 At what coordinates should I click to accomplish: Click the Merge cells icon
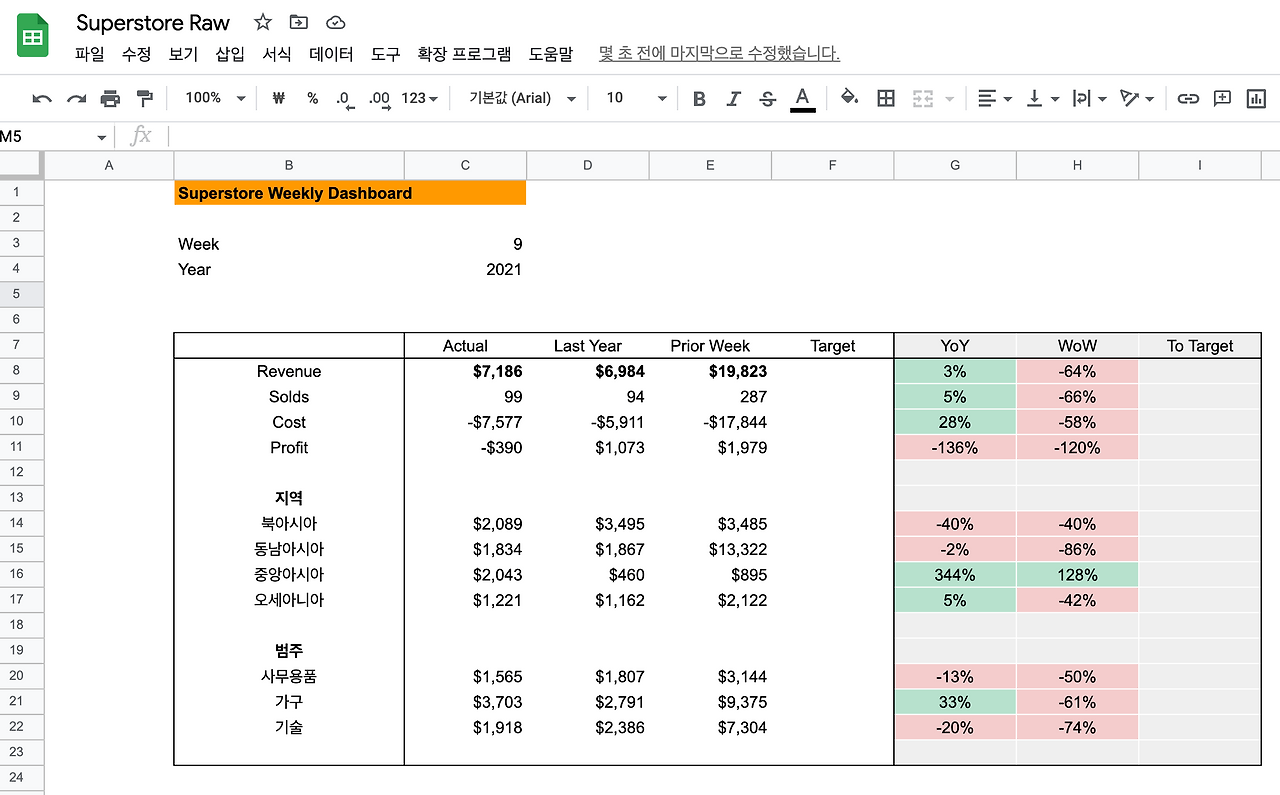(x=922, y=98)
